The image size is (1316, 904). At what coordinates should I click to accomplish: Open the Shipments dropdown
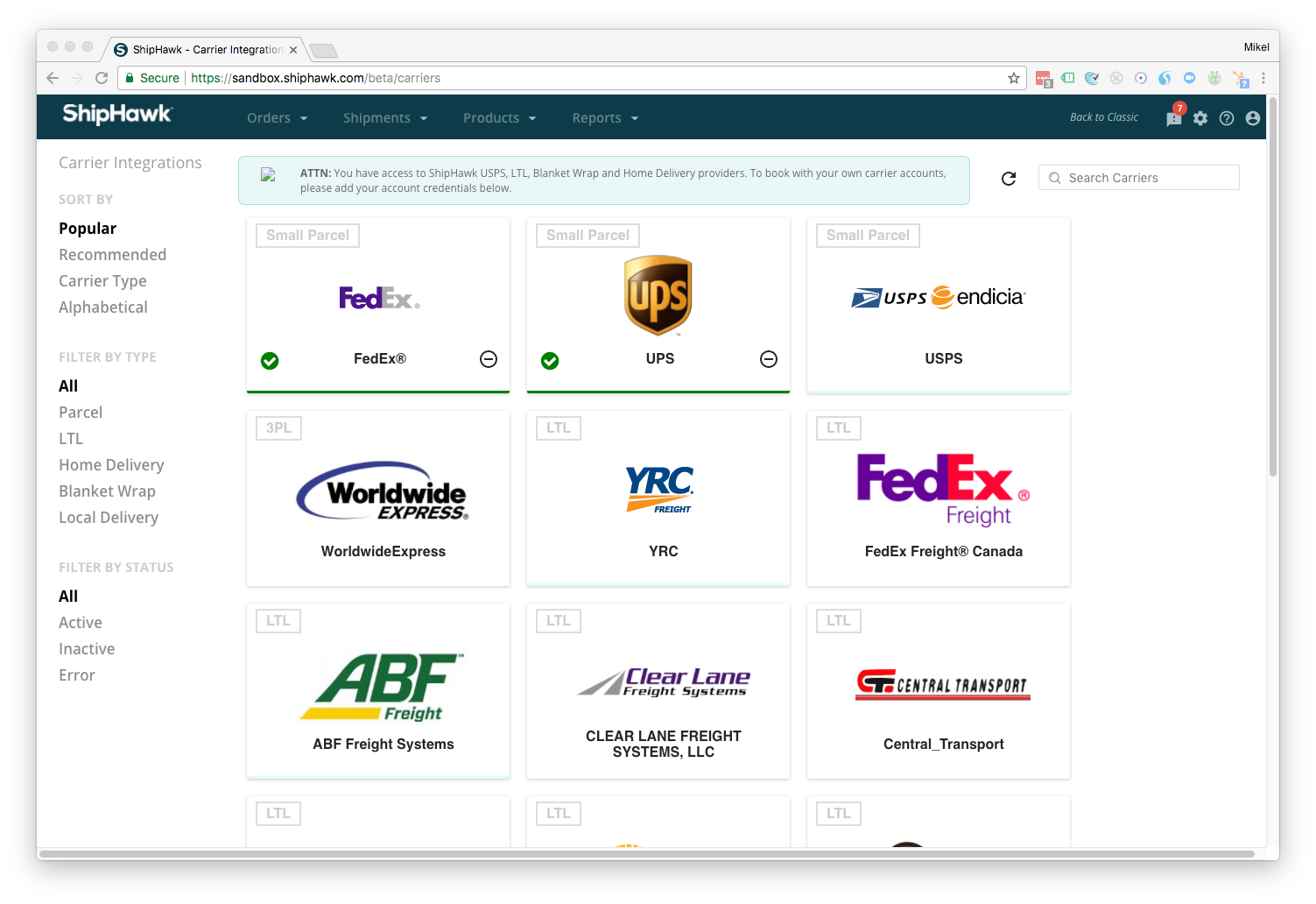(x=384, y=117)
